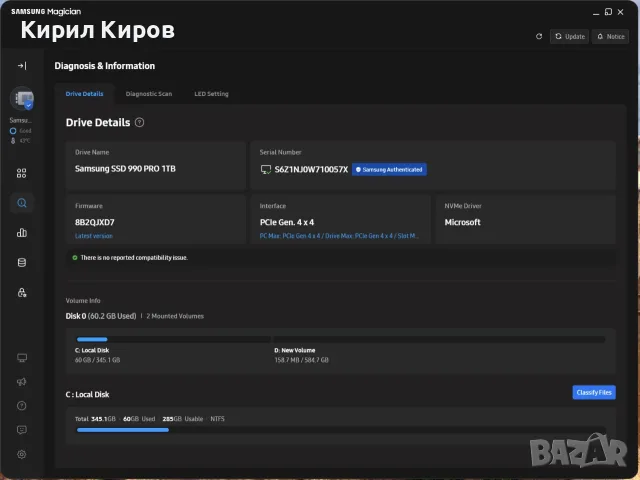Click the no reported compatibility issue message
The image size is (640, 480).
134,258
